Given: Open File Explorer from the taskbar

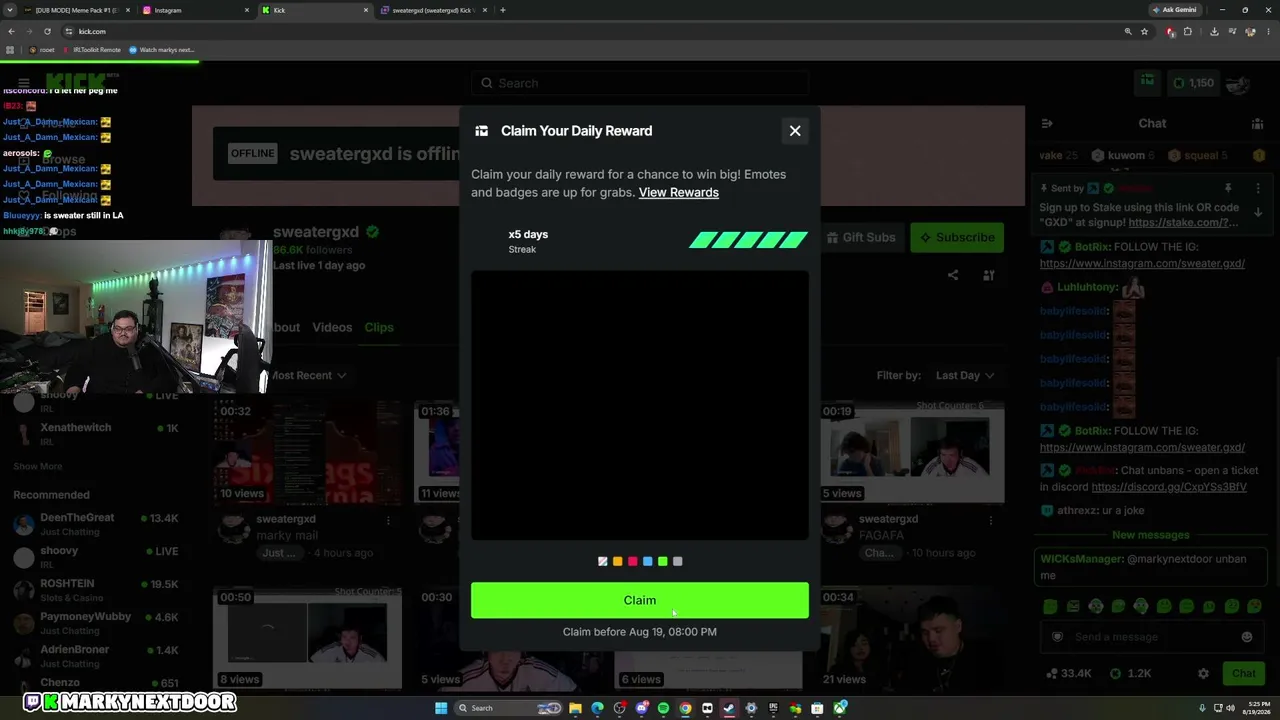Looking at the screenshot, I should click(575, 708).
